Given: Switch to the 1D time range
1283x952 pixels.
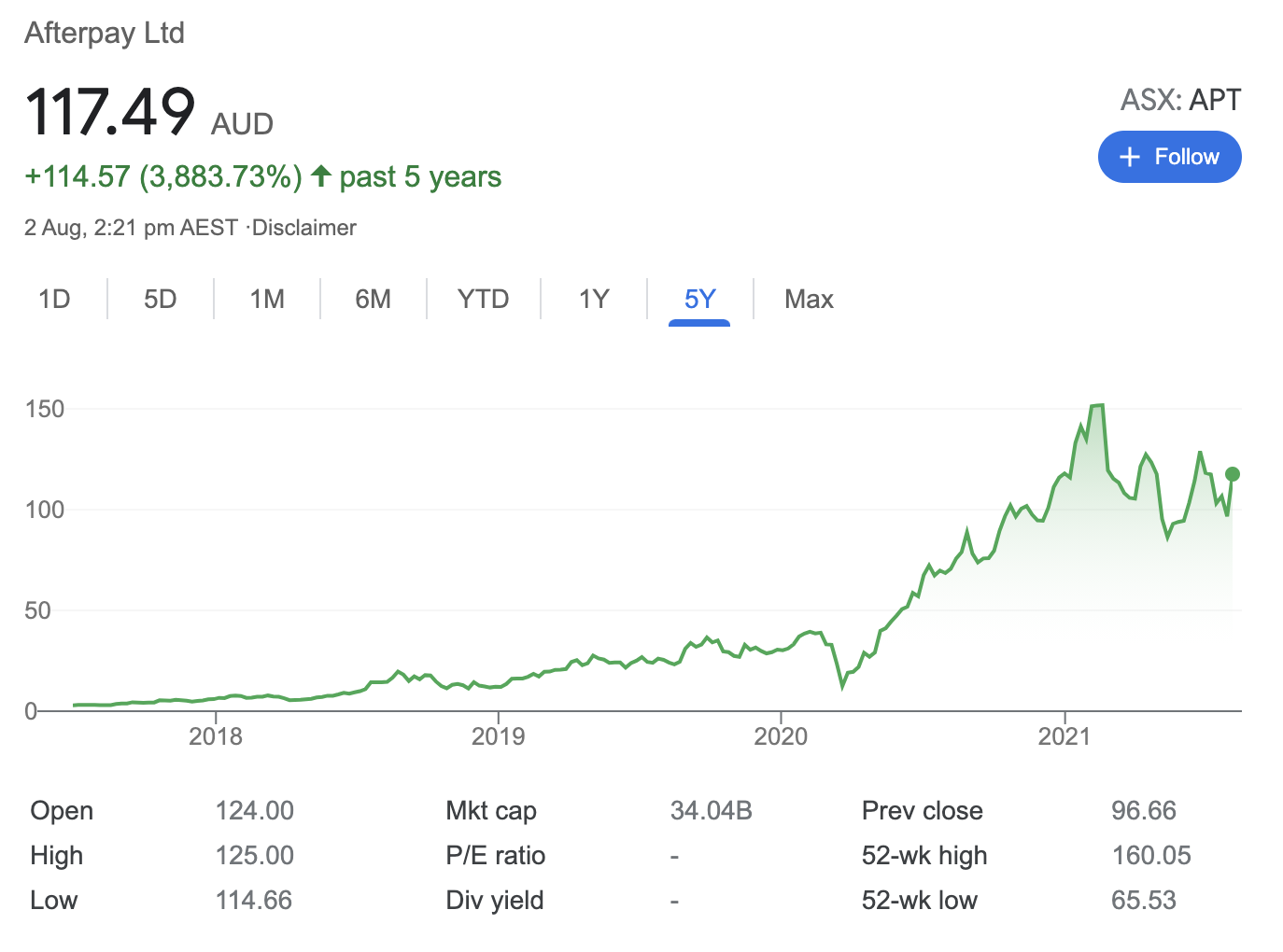Looking at the screenshot, I should point(54,300).
